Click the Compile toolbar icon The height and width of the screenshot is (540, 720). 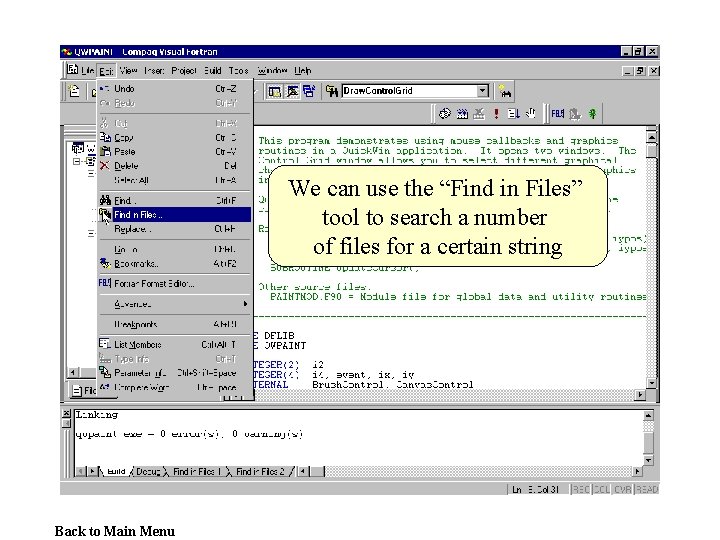(444, 113)
